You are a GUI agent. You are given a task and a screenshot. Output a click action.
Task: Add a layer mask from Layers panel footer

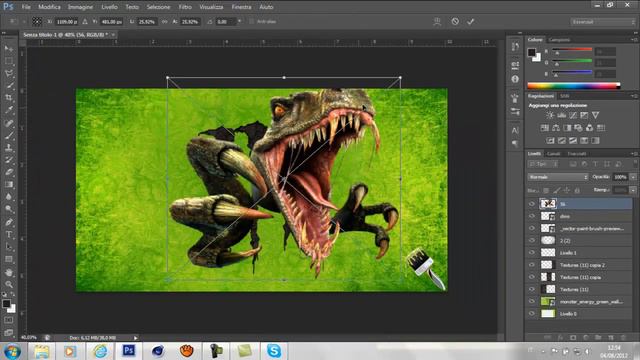coord(573,338)
